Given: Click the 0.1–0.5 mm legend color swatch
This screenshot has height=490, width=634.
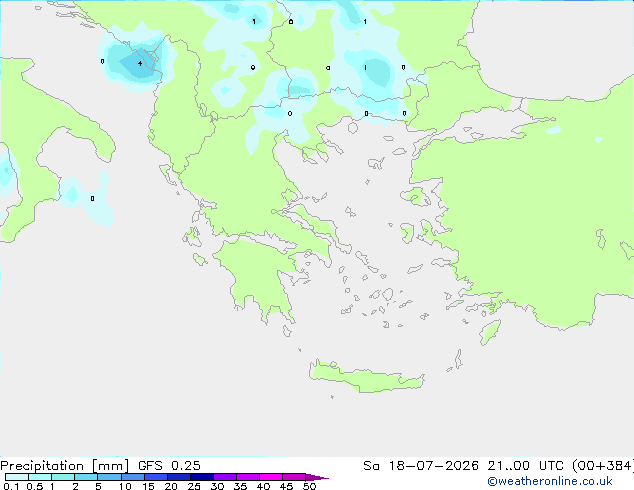Looking at the screenshot, I should coord(17,477).
